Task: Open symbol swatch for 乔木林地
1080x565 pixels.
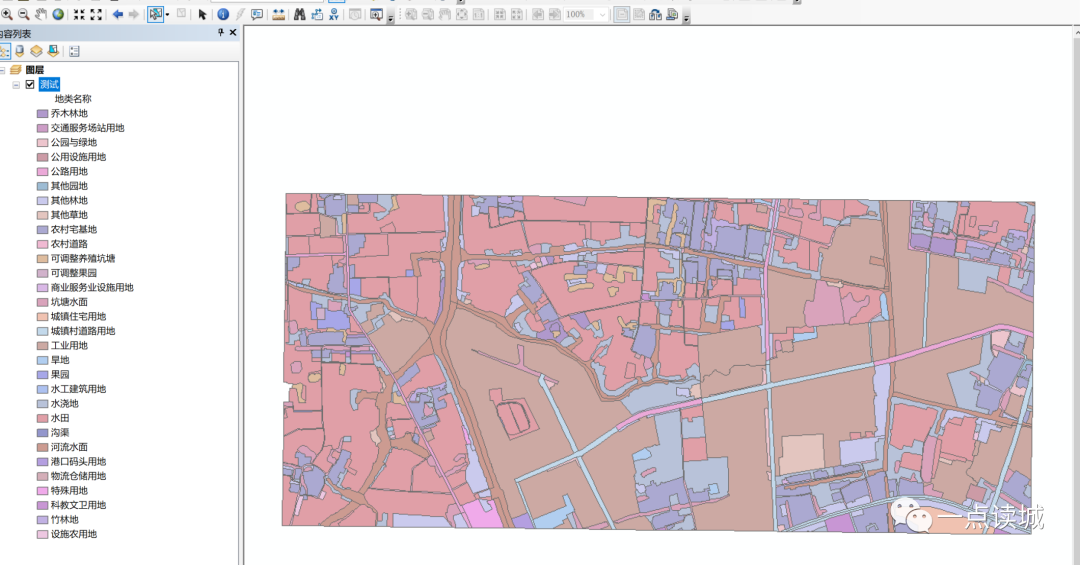Action: [x=42, y=114]
